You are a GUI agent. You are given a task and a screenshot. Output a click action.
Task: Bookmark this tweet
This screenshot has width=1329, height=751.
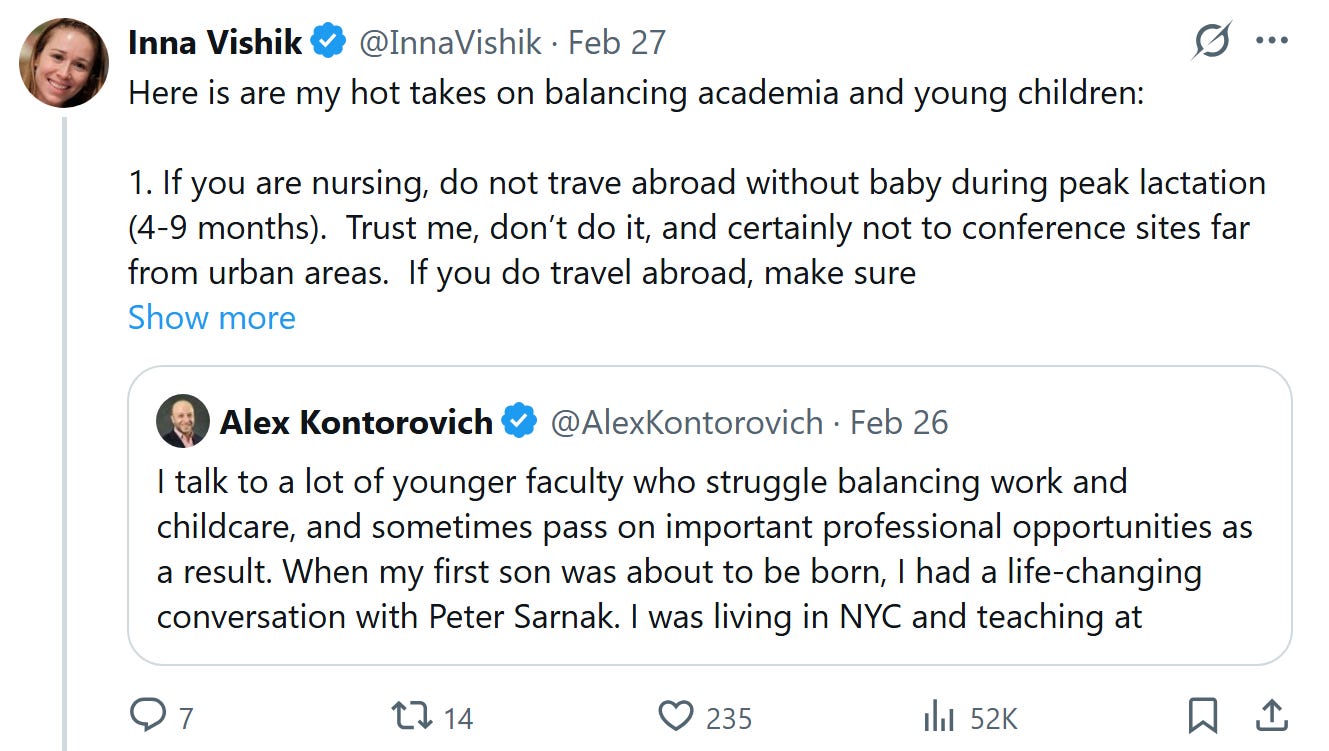point(1202,716)
